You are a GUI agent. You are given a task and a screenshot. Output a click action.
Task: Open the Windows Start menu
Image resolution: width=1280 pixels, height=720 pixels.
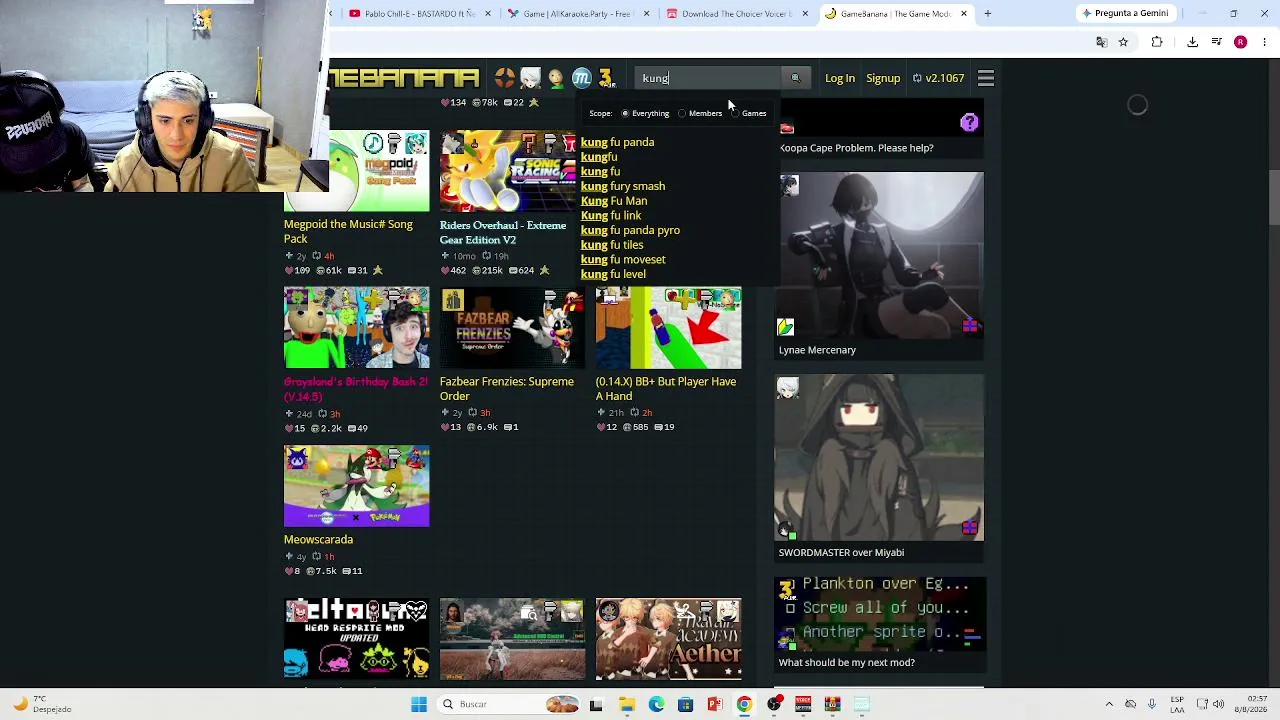[419, 704]
